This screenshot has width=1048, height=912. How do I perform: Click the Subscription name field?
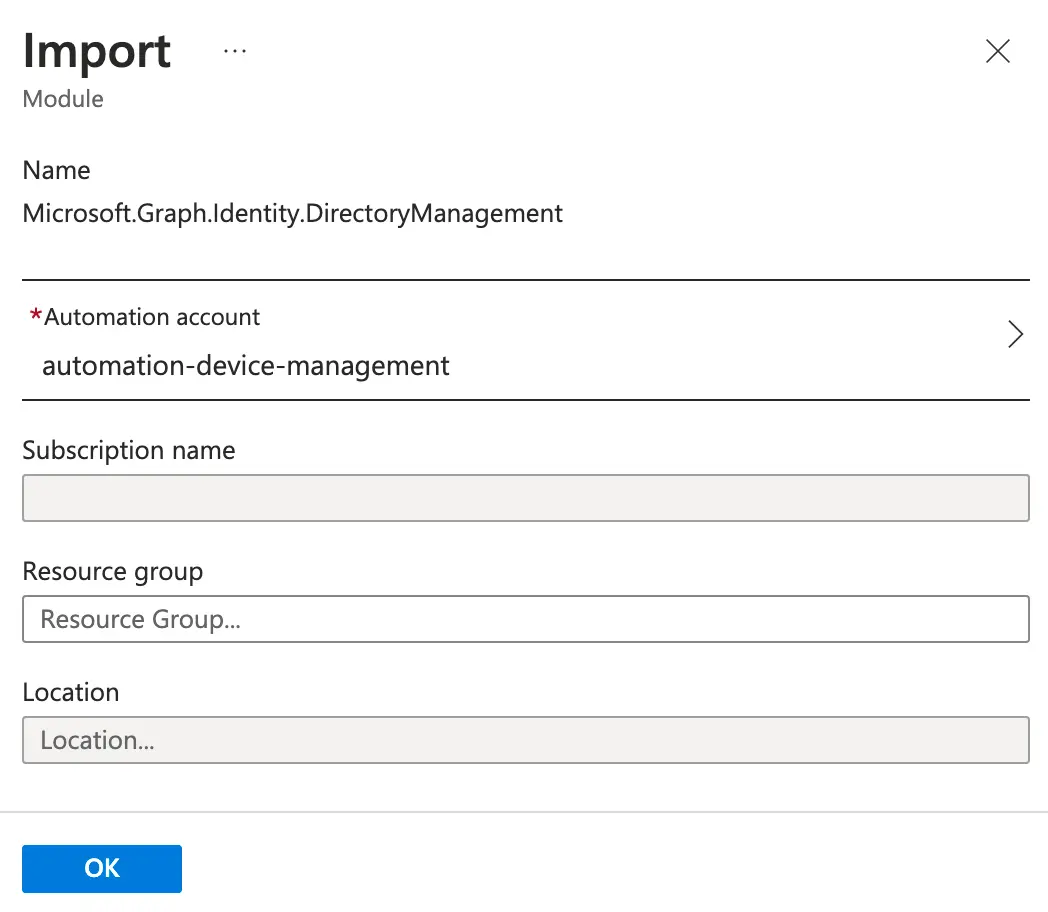click(525, 498)
